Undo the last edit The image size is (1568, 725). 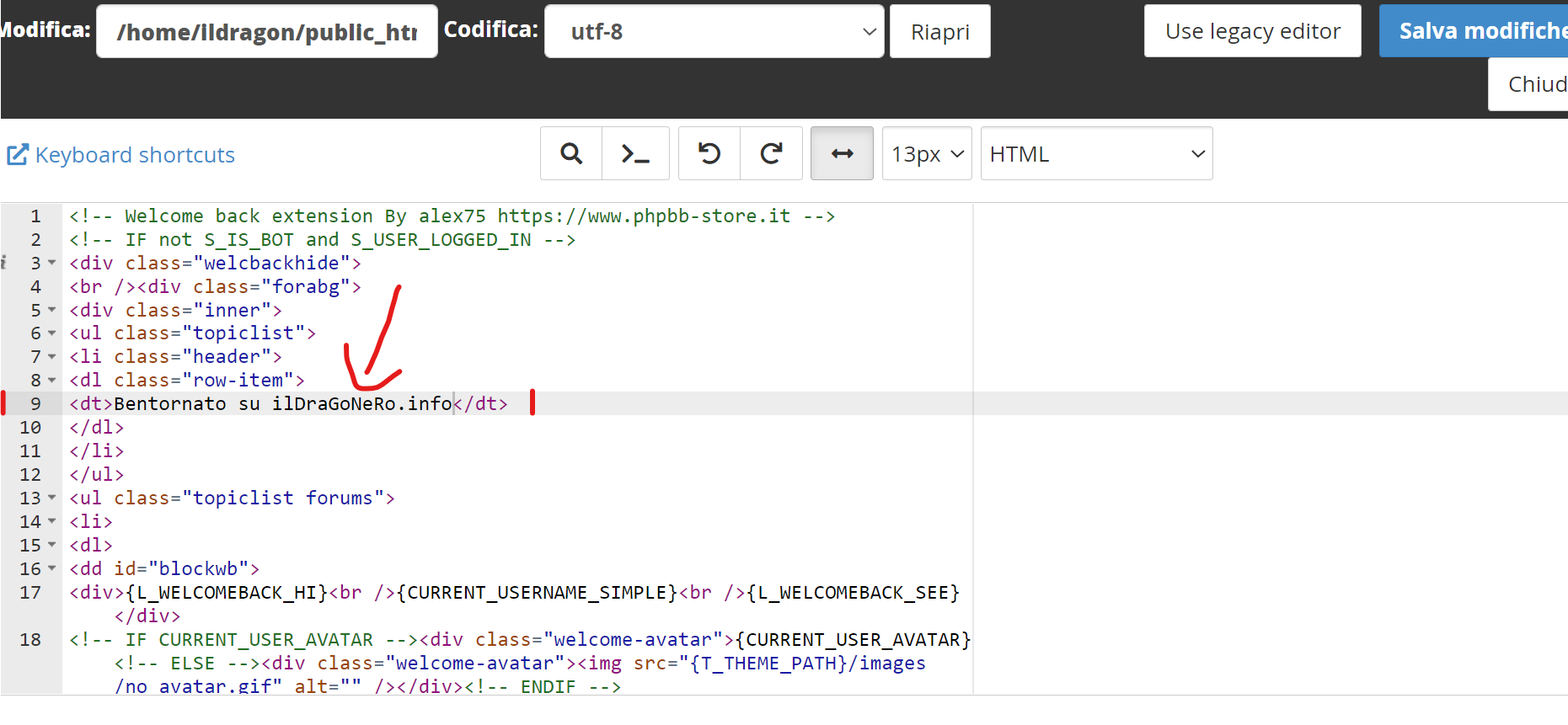click(709, 153)
